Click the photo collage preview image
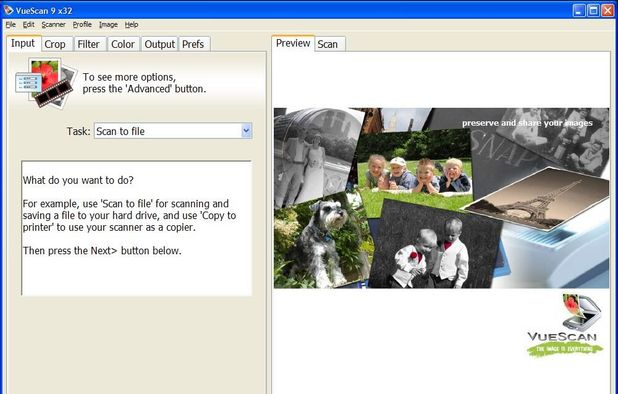Viewport: 618px width, 394px height. pos(441,198)
